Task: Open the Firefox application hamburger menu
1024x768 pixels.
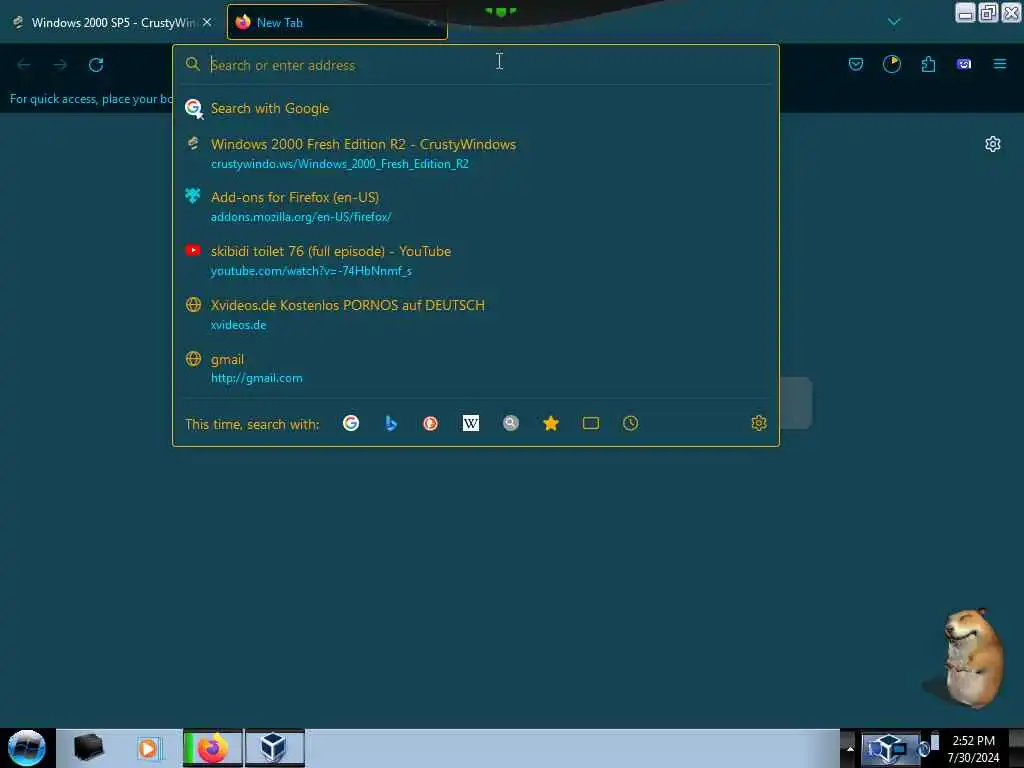Action: [x=1000, y=64]
